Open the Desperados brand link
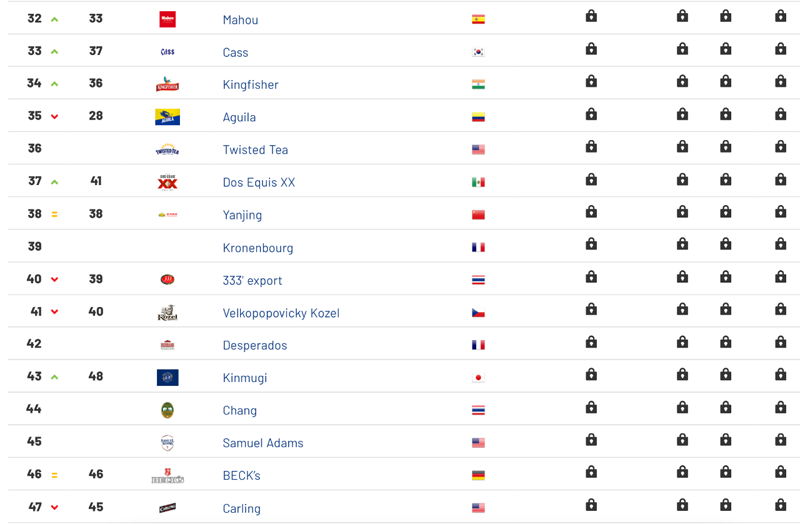Image resolution: width=800 pixels, height=524 pixels. pos(255,345)
